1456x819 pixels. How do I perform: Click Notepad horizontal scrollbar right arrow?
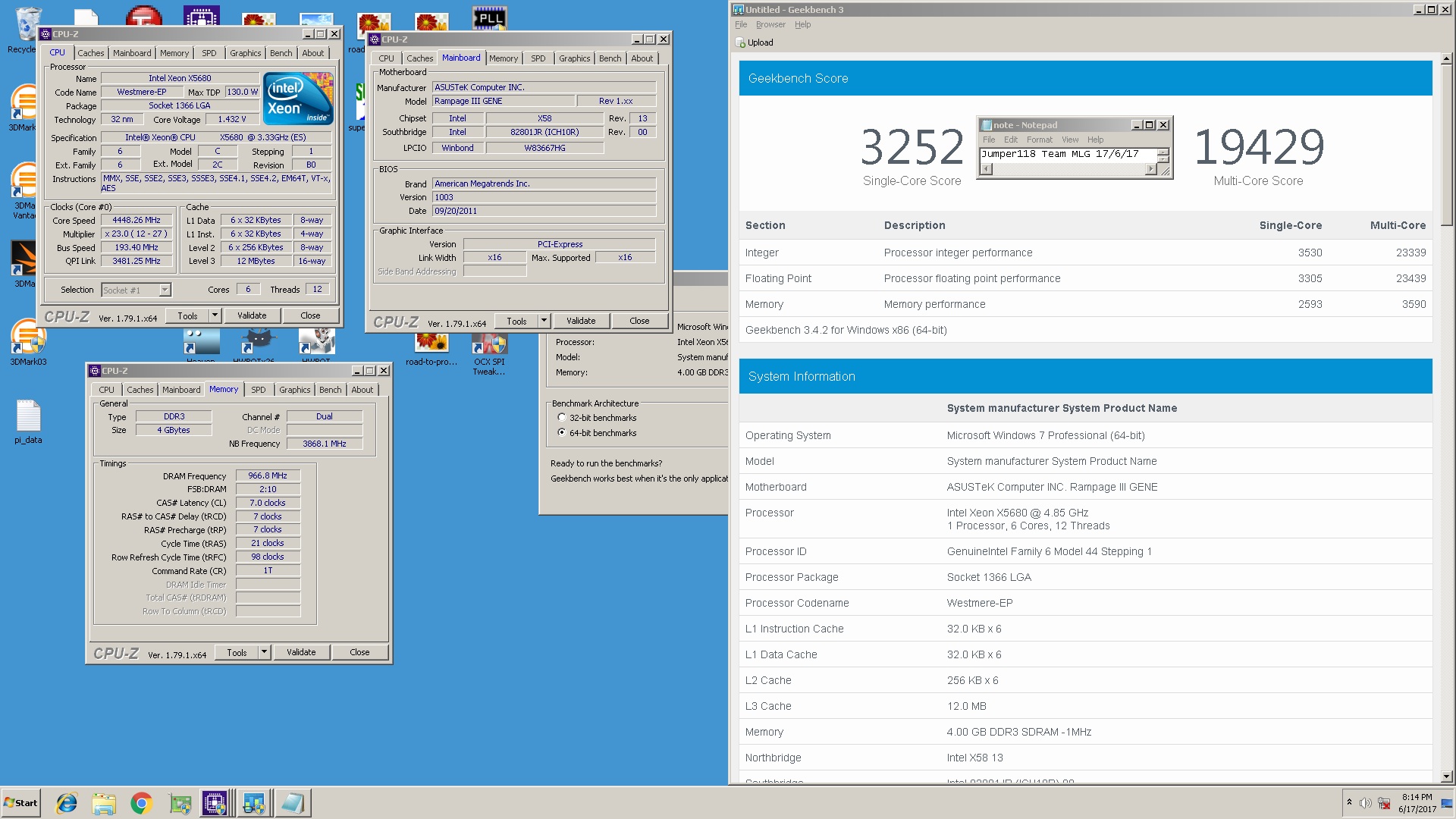coord(1151,169)
